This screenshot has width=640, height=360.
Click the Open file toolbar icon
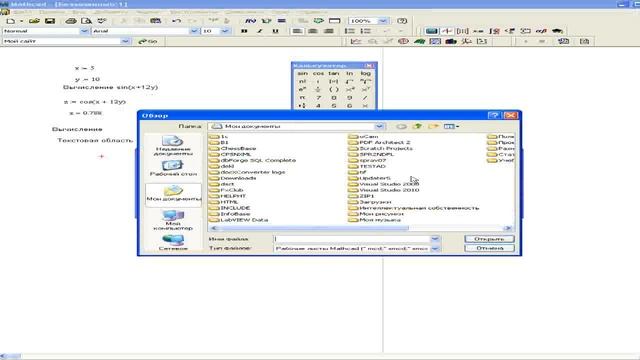tap(34, 21)
